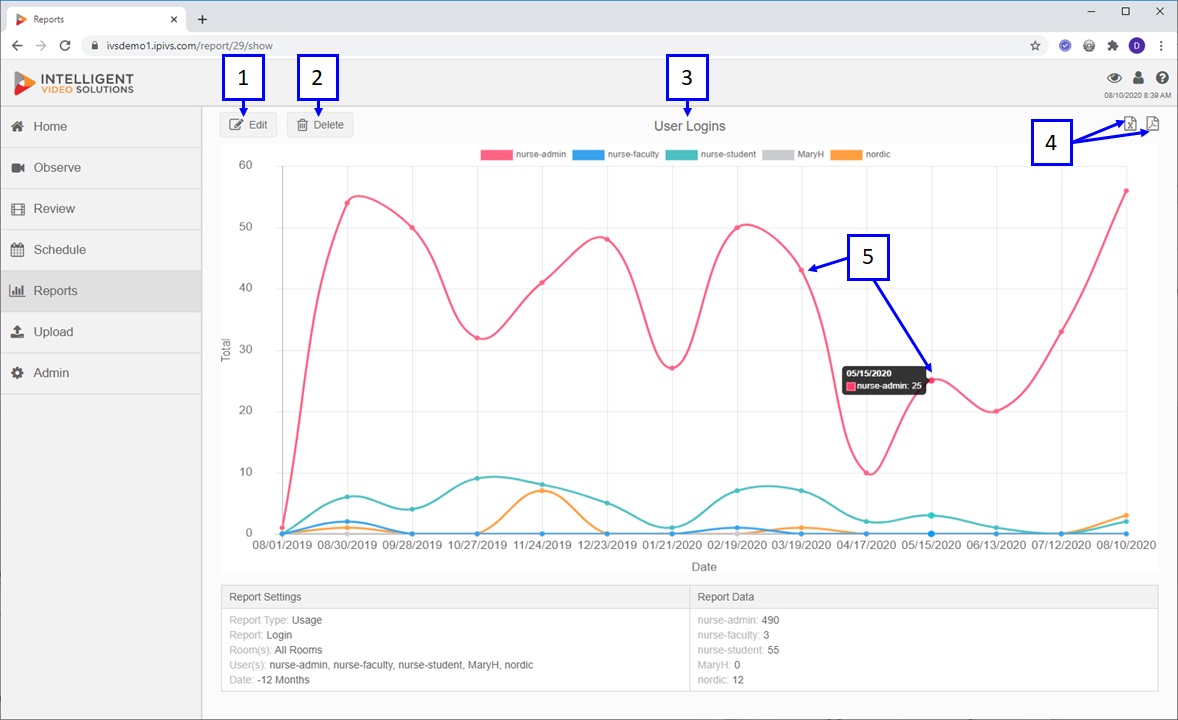Open the help question mark icon

click(1162, 77)
